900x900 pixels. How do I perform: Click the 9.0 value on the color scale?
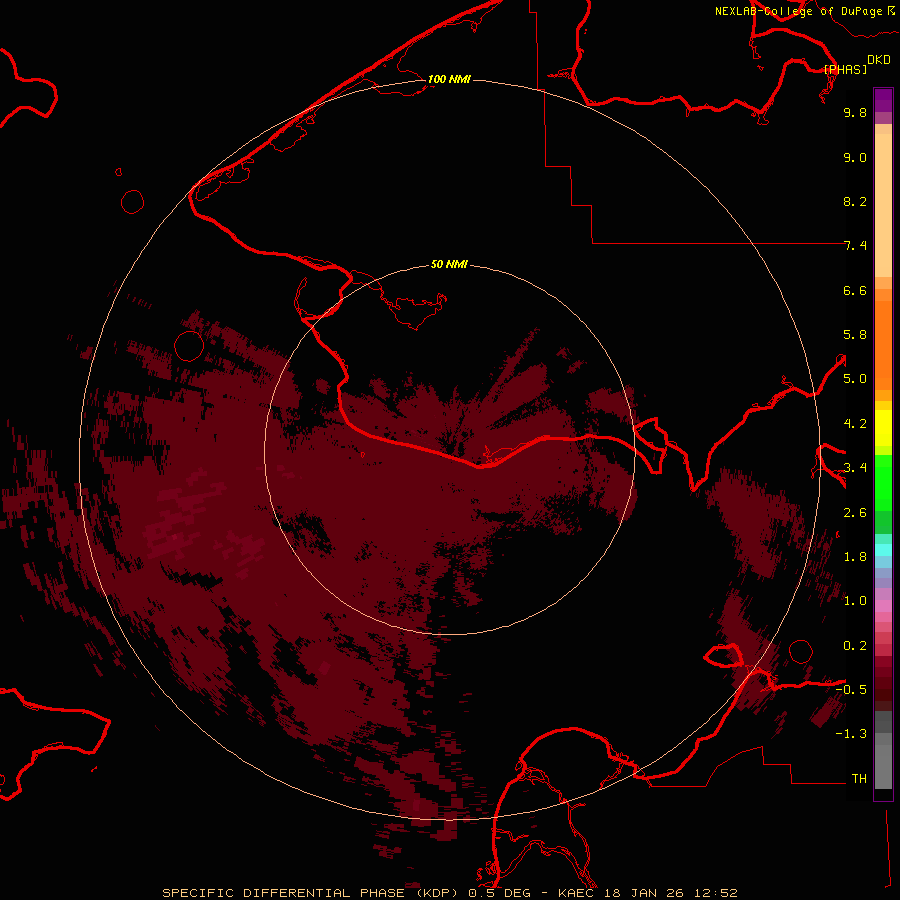click(855, 157)
